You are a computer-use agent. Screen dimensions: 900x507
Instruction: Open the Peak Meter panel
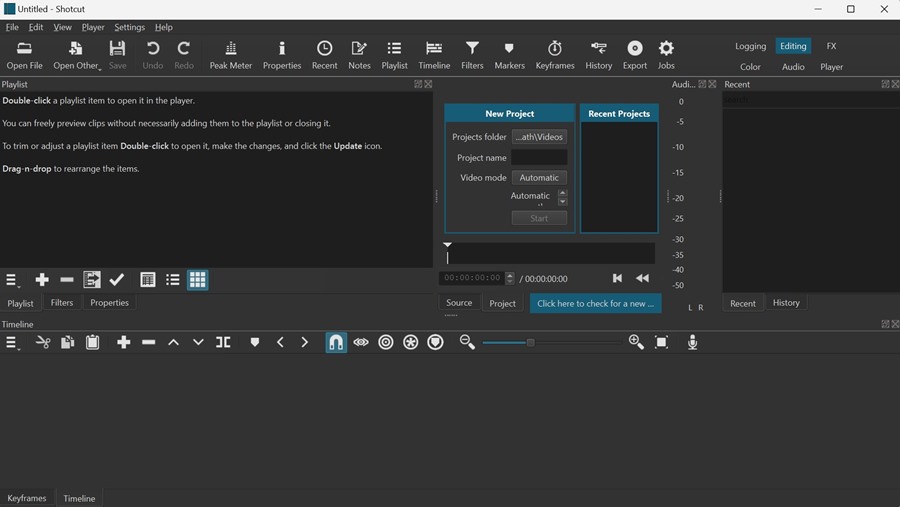point(230,55)
